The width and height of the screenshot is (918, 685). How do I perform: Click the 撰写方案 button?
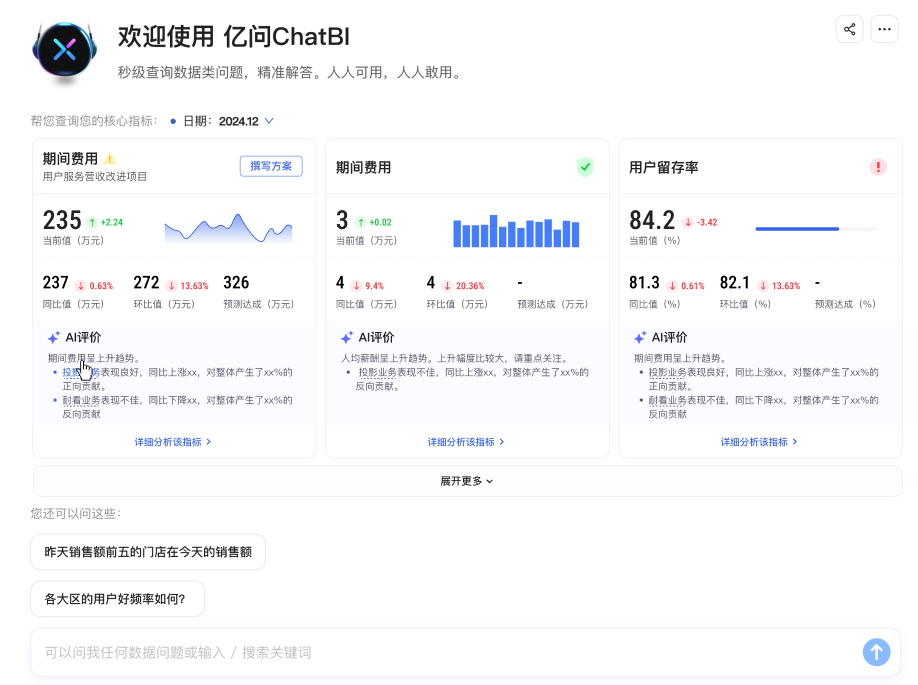271,166
